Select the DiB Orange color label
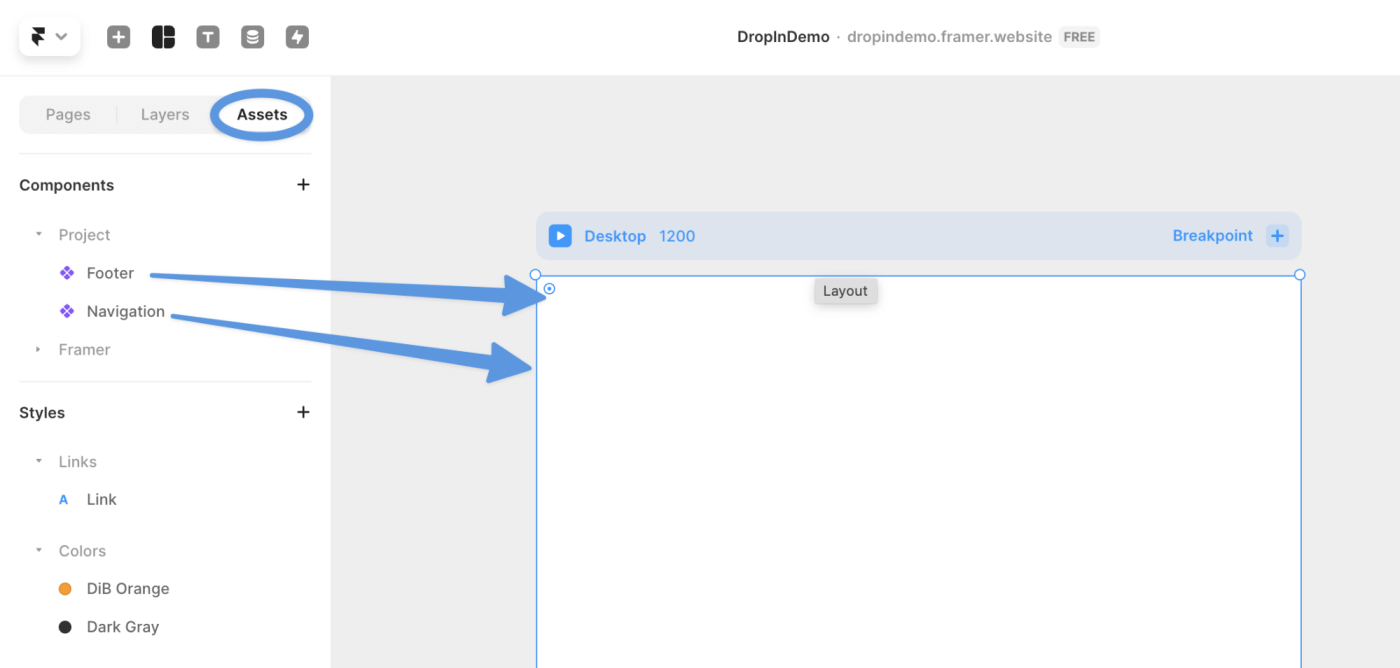This screenshot has height=668, width=1400. (x=128, y=588)
